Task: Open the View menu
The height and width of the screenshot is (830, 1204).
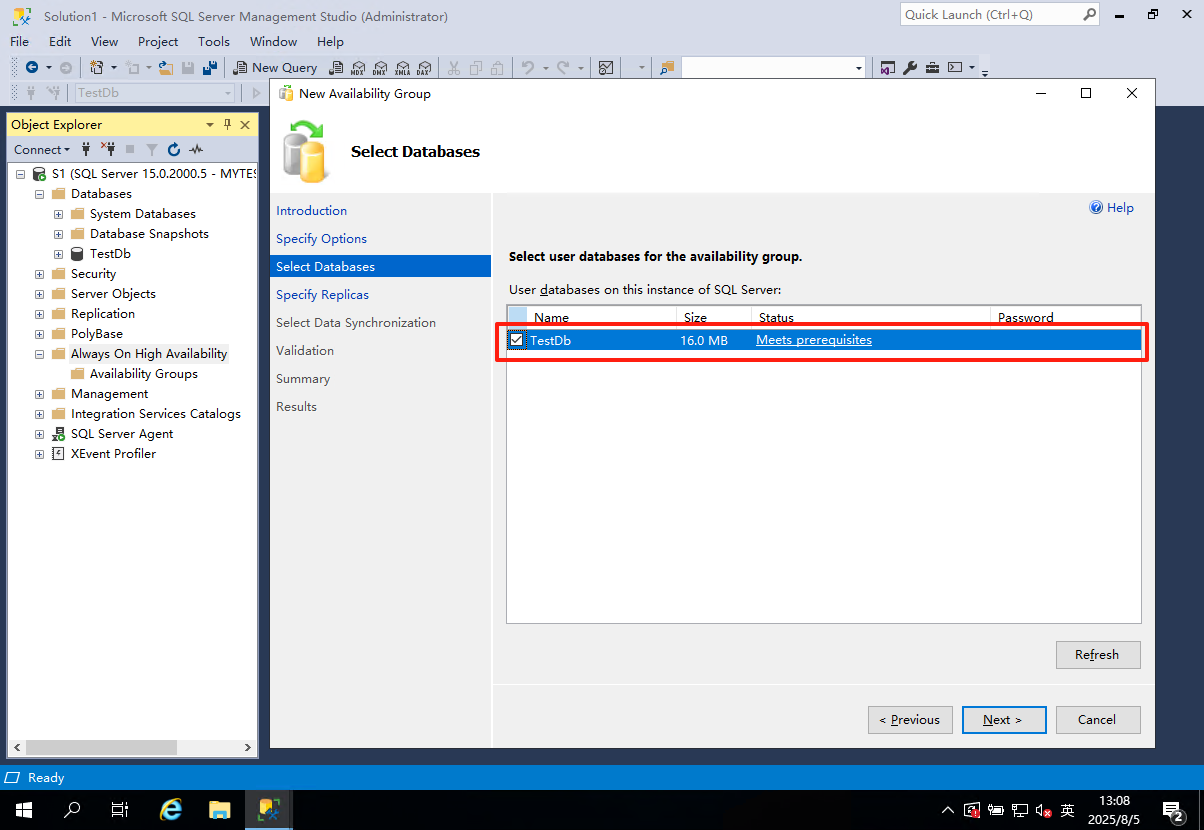Action: coord(104,42)
